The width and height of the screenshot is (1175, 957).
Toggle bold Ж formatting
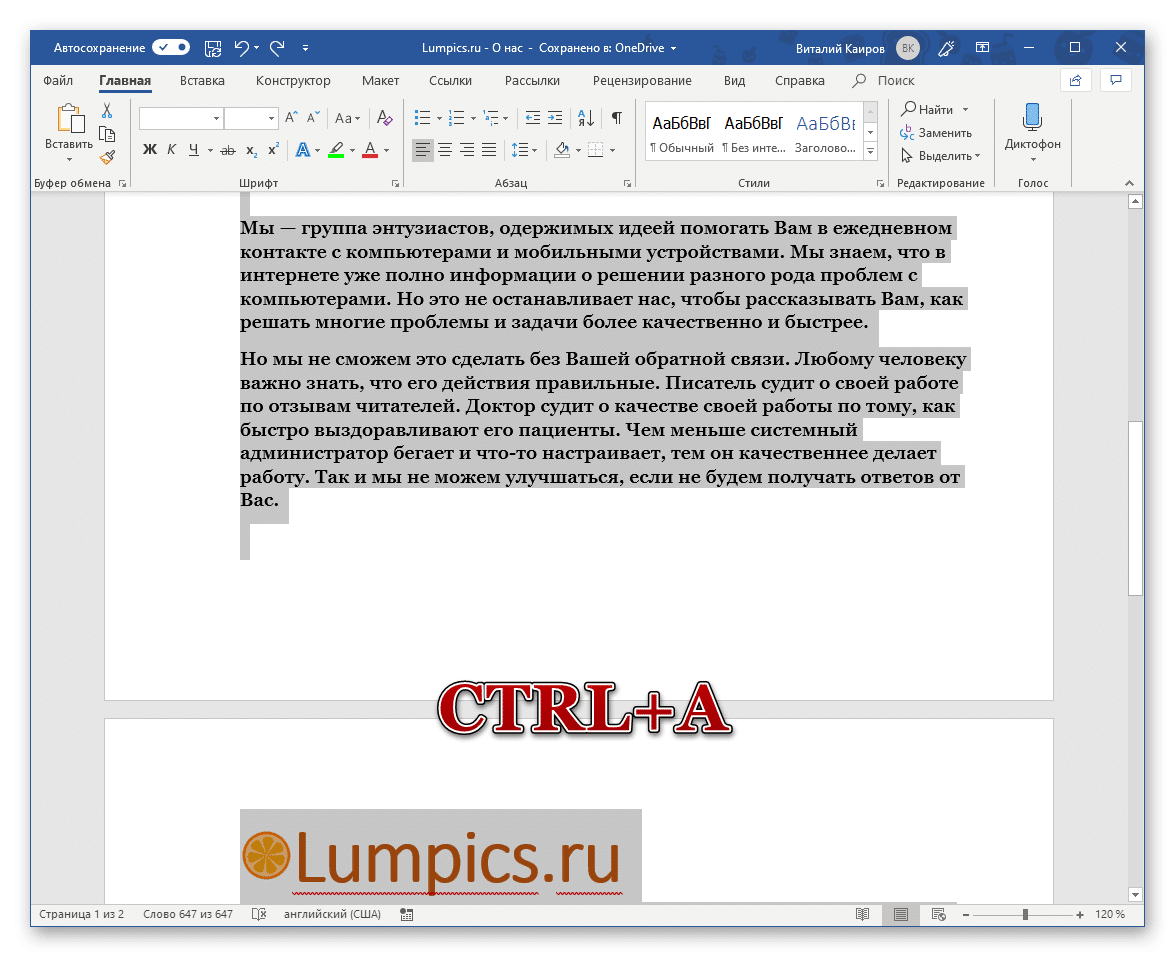click(150, 150)
